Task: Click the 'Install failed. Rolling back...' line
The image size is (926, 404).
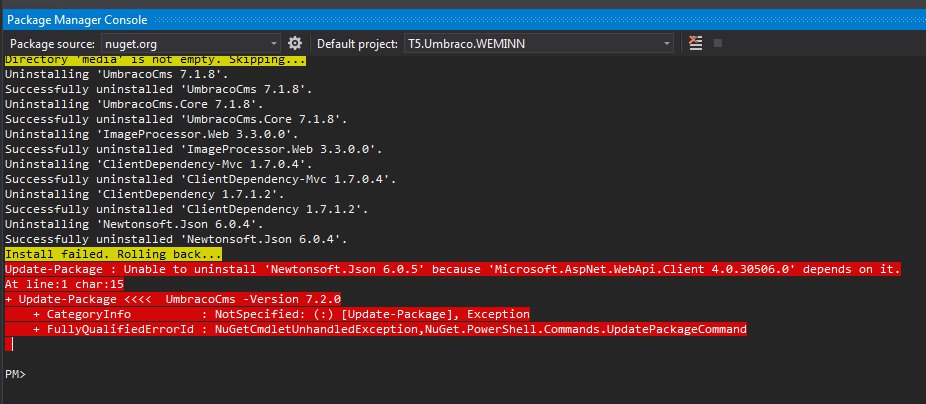Action: [113, 255]
